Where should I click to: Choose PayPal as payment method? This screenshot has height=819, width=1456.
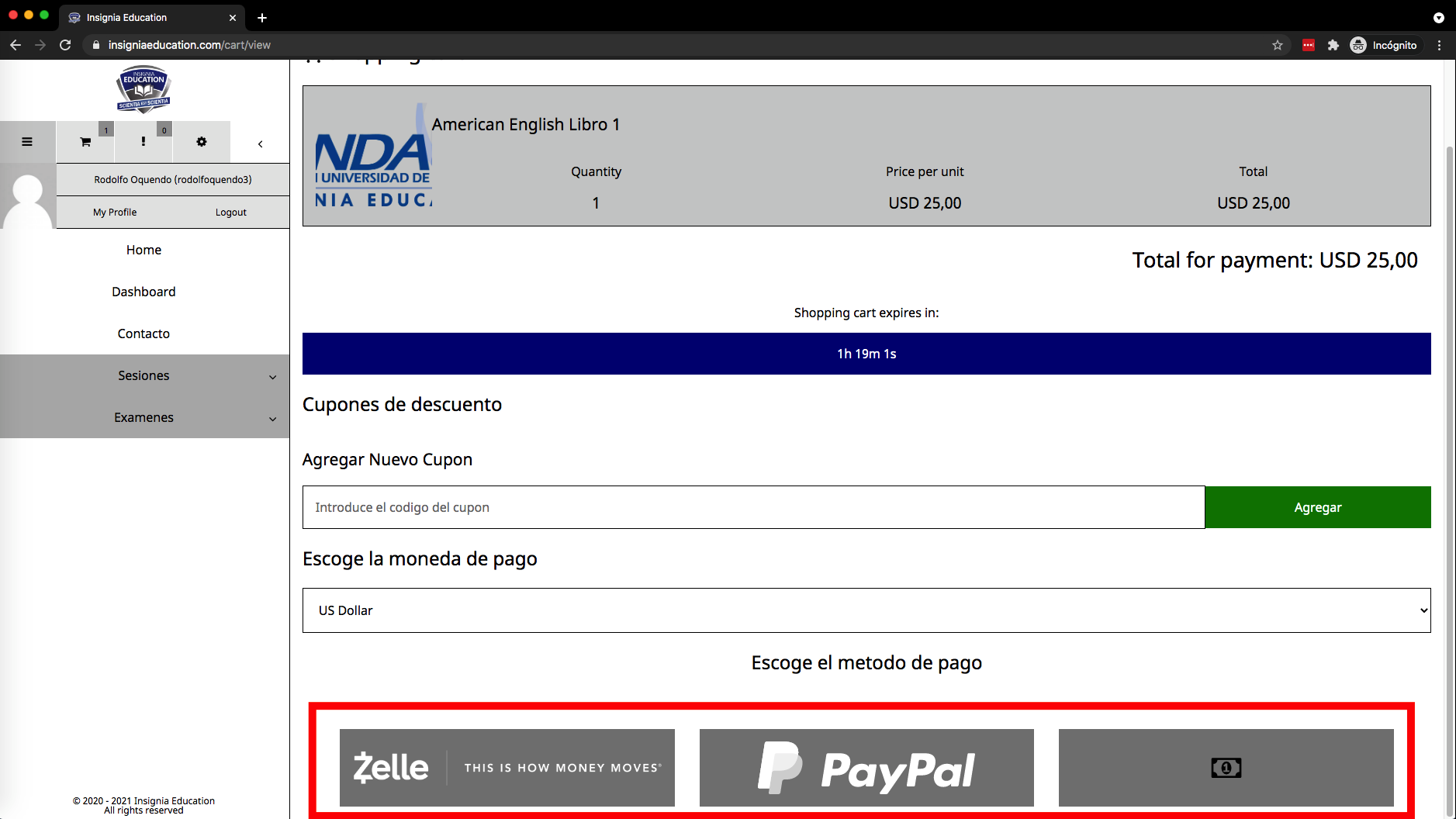click(x=866, y=768)
